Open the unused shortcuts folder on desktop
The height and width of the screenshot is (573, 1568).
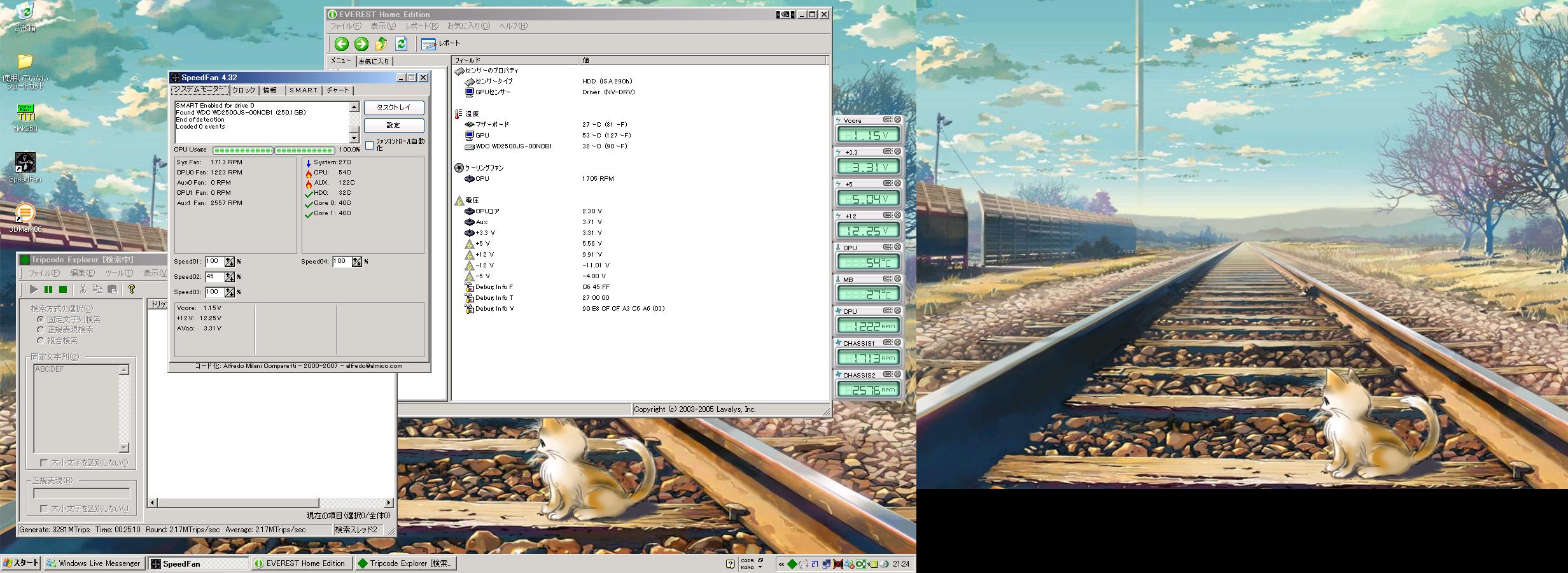tap(25, 71)
